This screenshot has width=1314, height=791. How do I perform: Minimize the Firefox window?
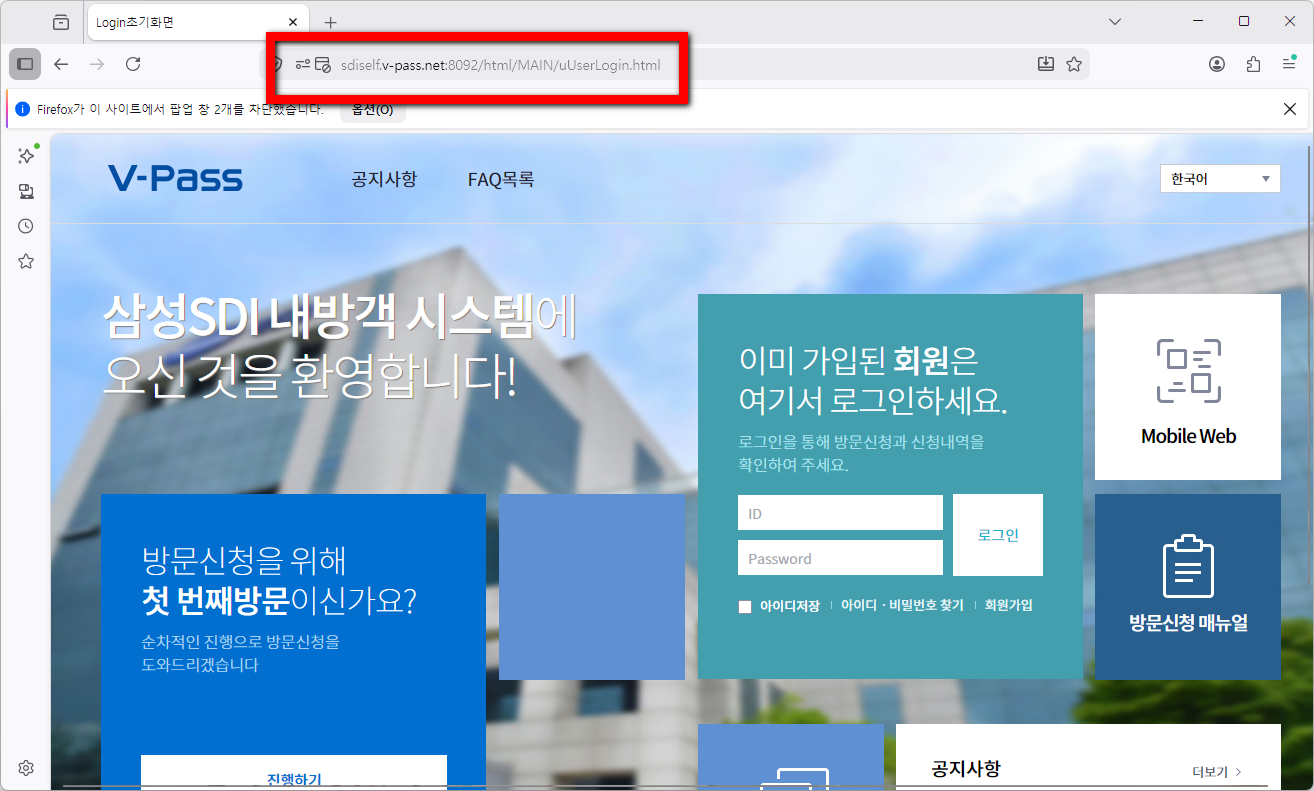coord(1197,21)
